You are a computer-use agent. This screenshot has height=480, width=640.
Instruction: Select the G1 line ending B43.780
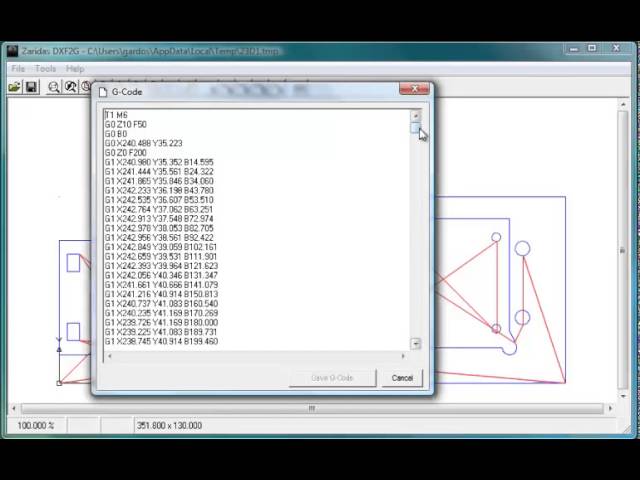159,190
